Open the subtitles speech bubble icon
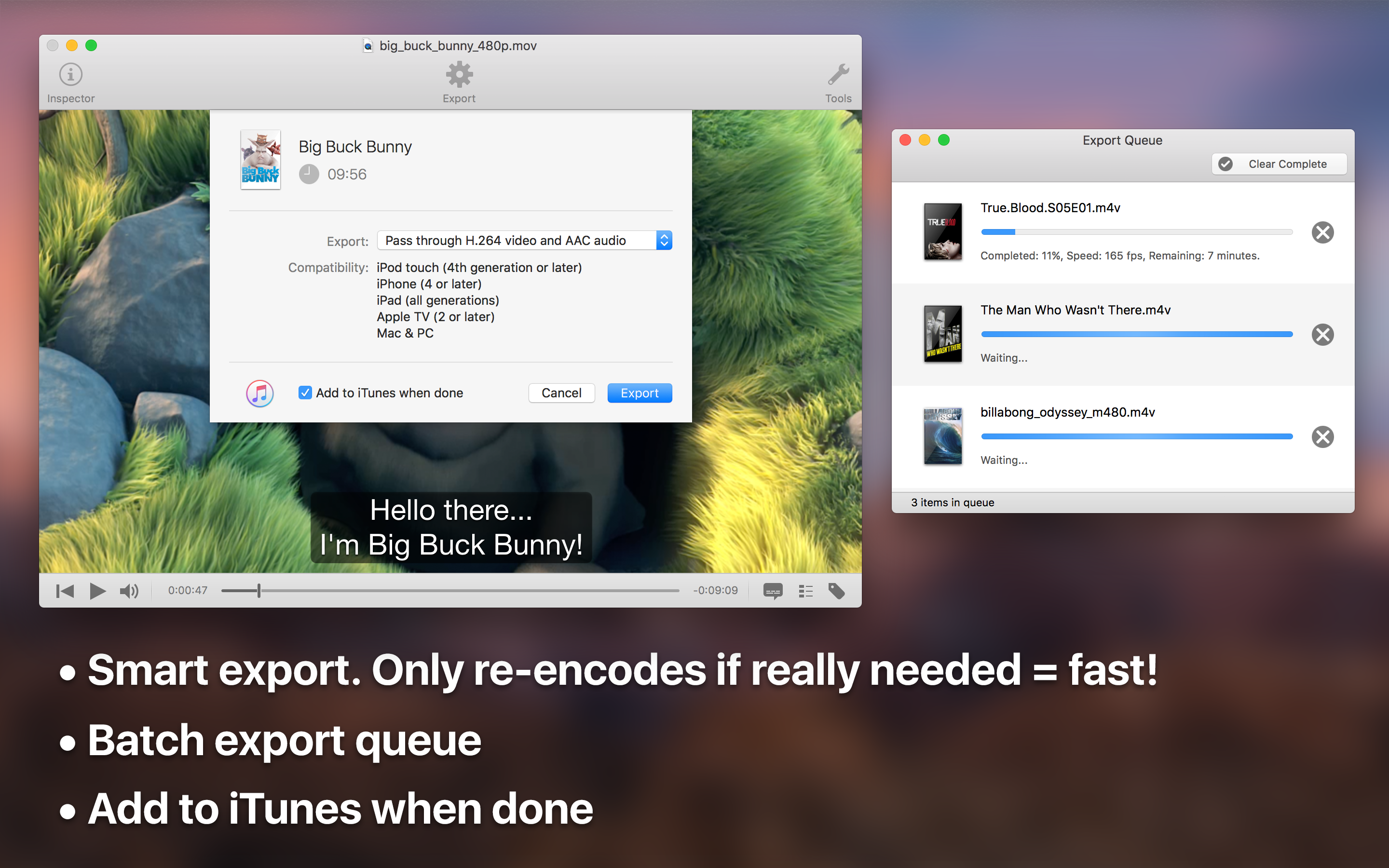Image resolution: width=1389 pixels, height=868 pixels. click(773, 591)
